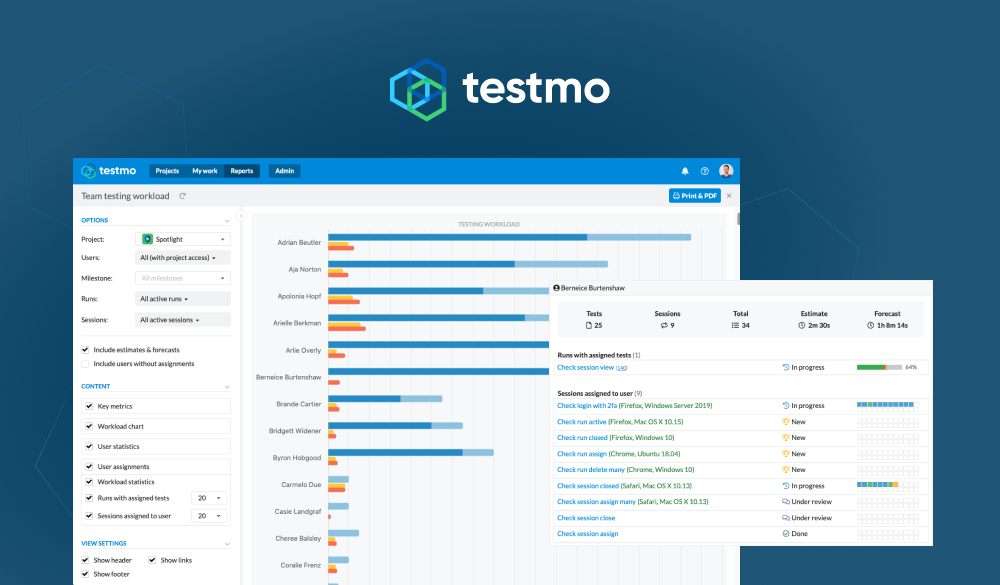Open the Project Spotlight dropdown
1000x585 pixels.
pyautogui.click(x=183, y=239)
